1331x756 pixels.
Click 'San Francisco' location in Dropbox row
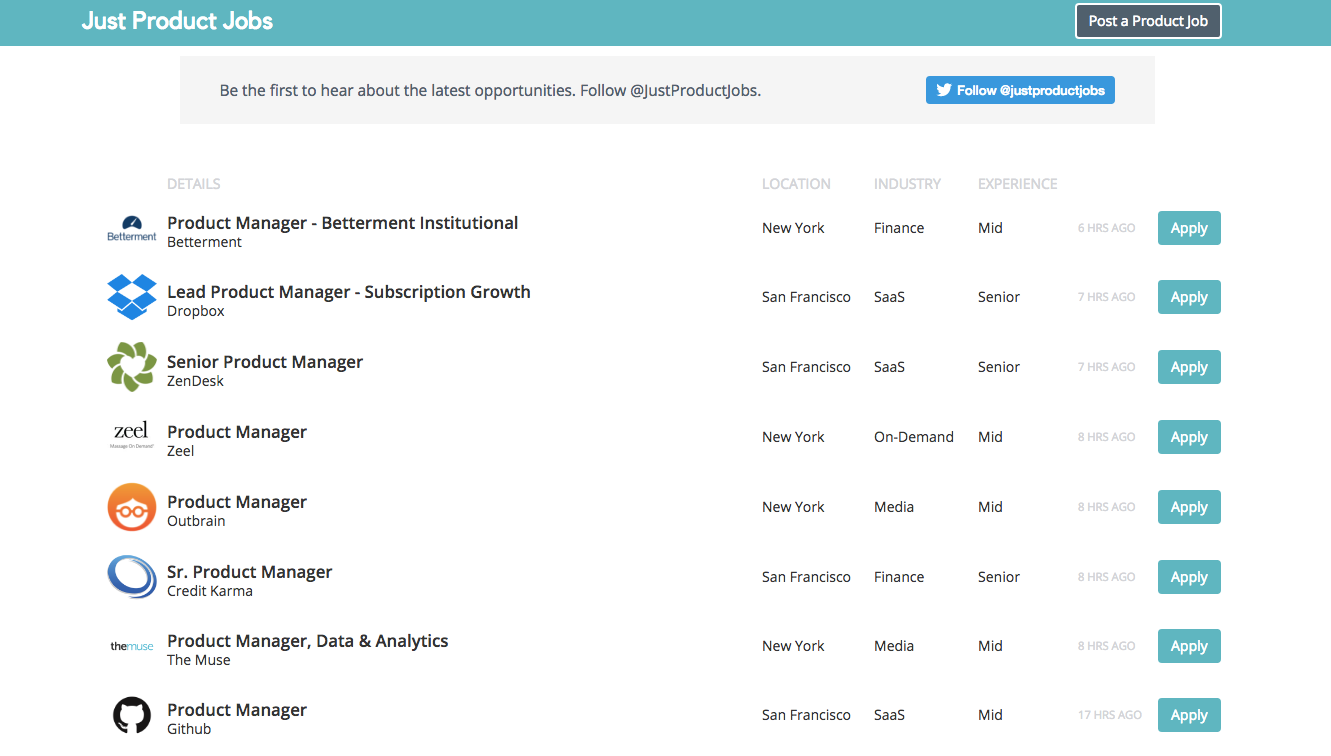coord(806,297)
